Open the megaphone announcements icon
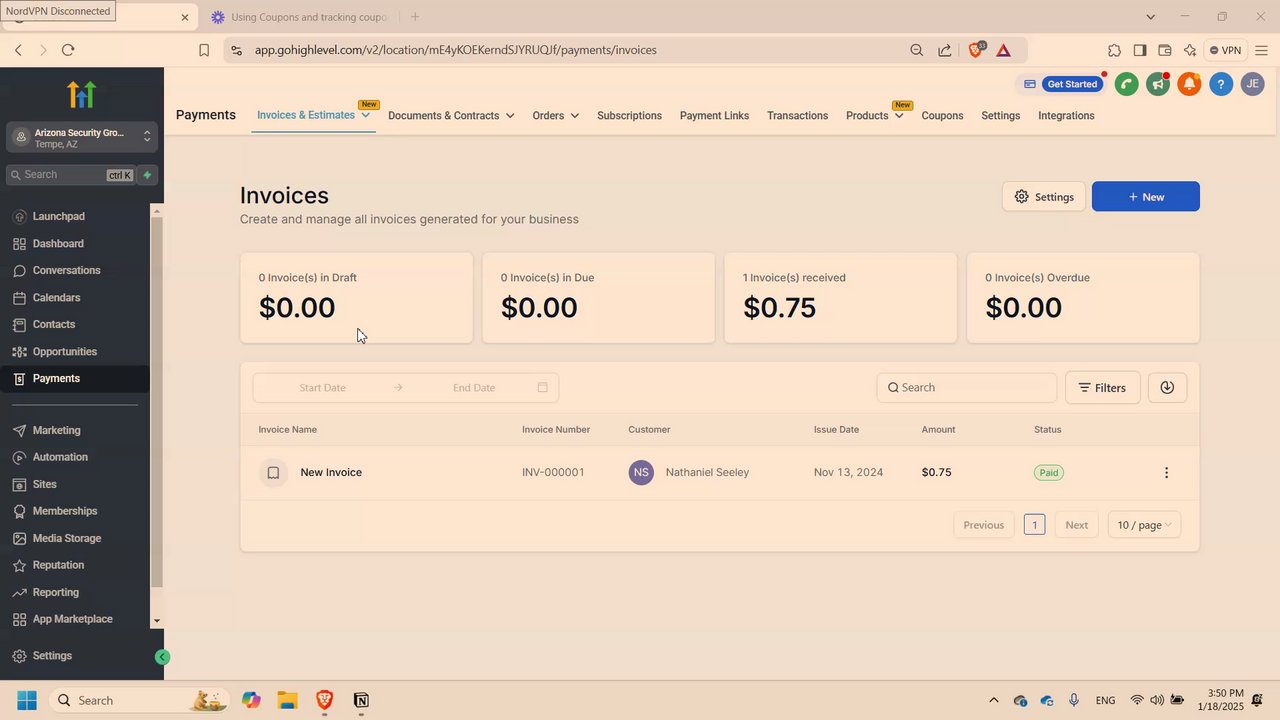This screenshot has width=1280, height=720. pyautogui.click(x=1158, y=84)
